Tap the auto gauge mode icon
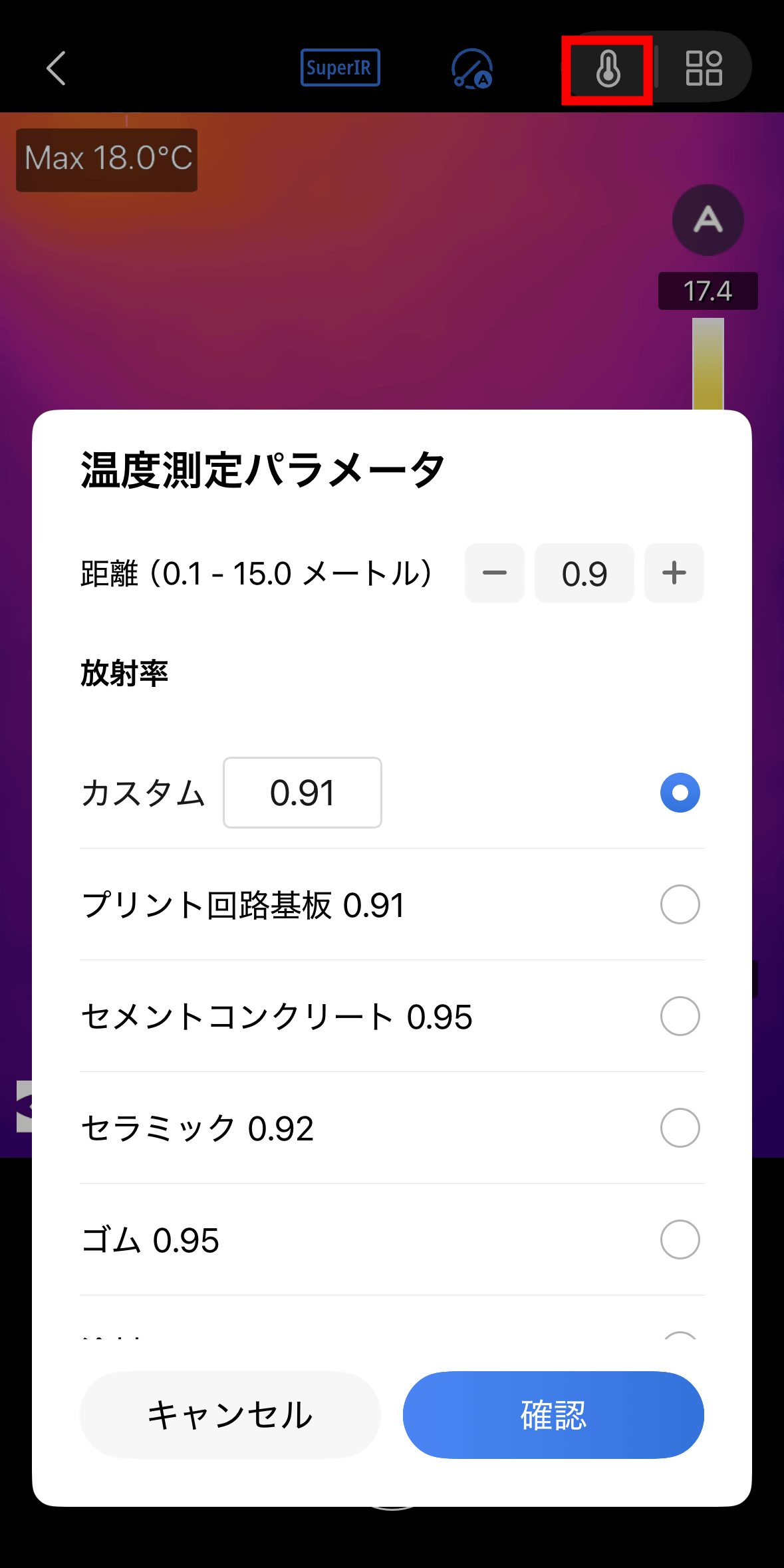Viewport: 784px width, 1568px height. click(x=471, y=68)
